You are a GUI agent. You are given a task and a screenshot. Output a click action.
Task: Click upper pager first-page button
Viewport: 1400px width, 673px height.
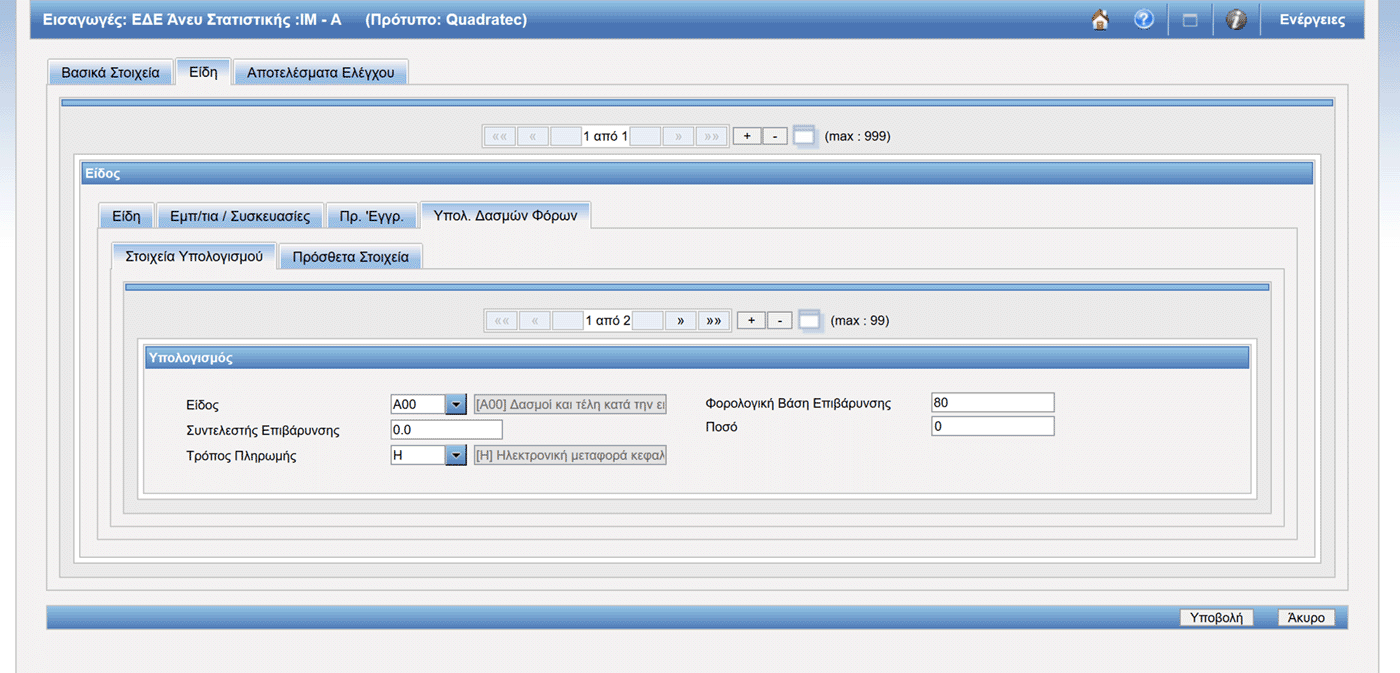(x=500, y=136)
